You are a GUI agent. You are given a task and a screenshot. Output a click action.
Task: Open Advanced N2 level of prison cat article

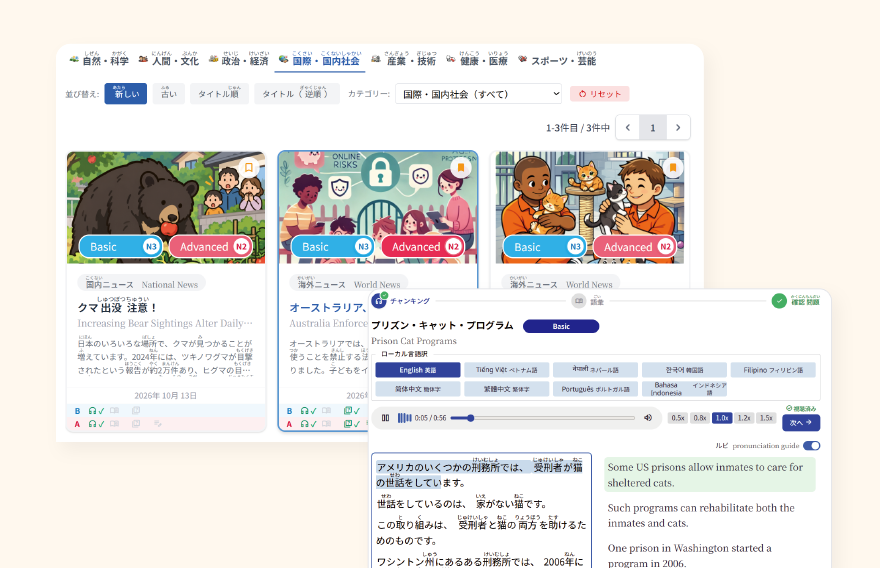coord(635,246)
